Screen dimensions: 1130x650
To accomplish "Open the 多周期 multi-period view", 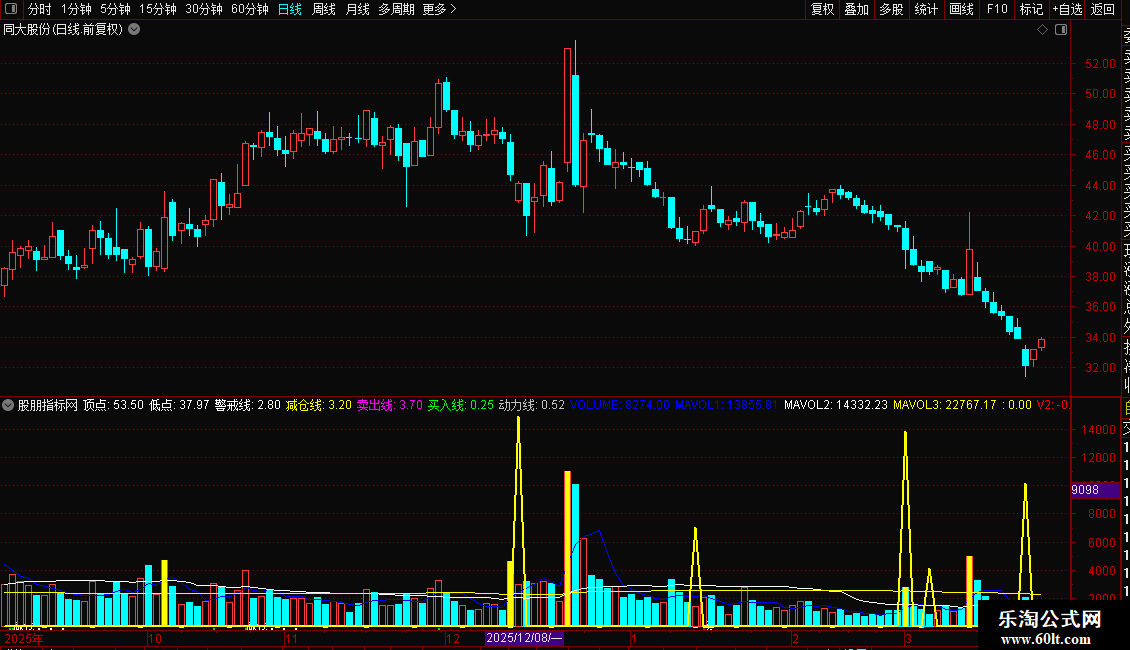I will [x=396, y=9].
